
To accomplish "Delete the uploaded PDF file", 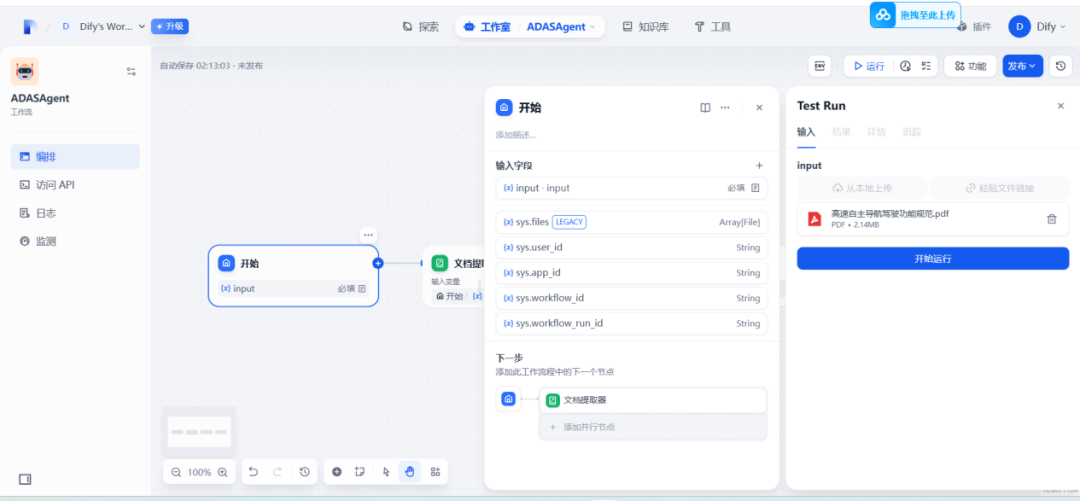I will (1051, 219).
